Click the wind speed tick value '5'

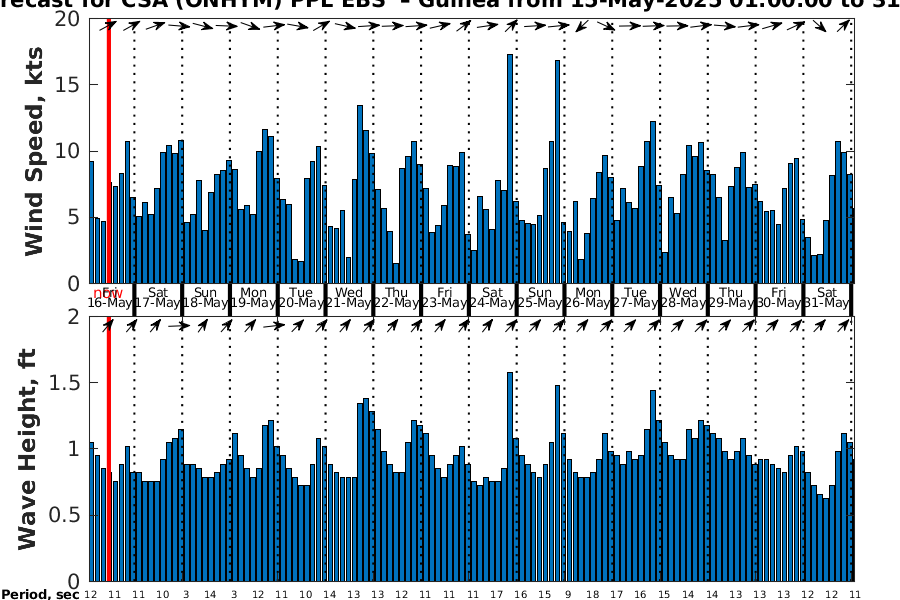74,218
